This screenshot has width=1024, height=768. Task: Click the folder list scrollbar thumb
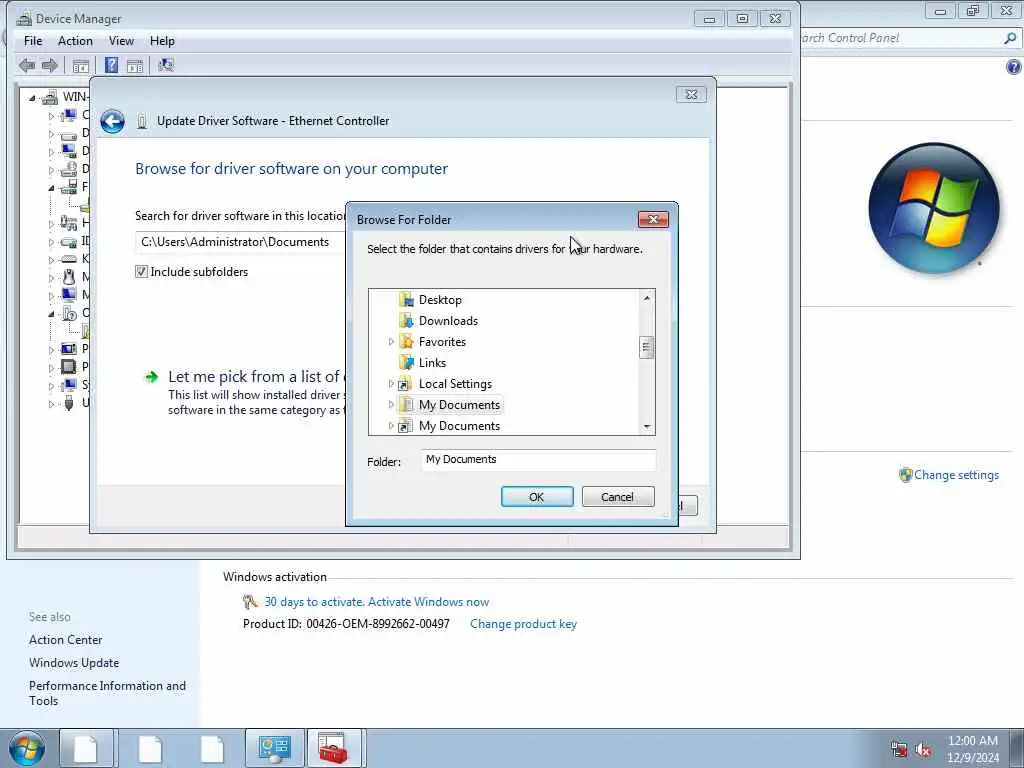[x=647, y=347]
